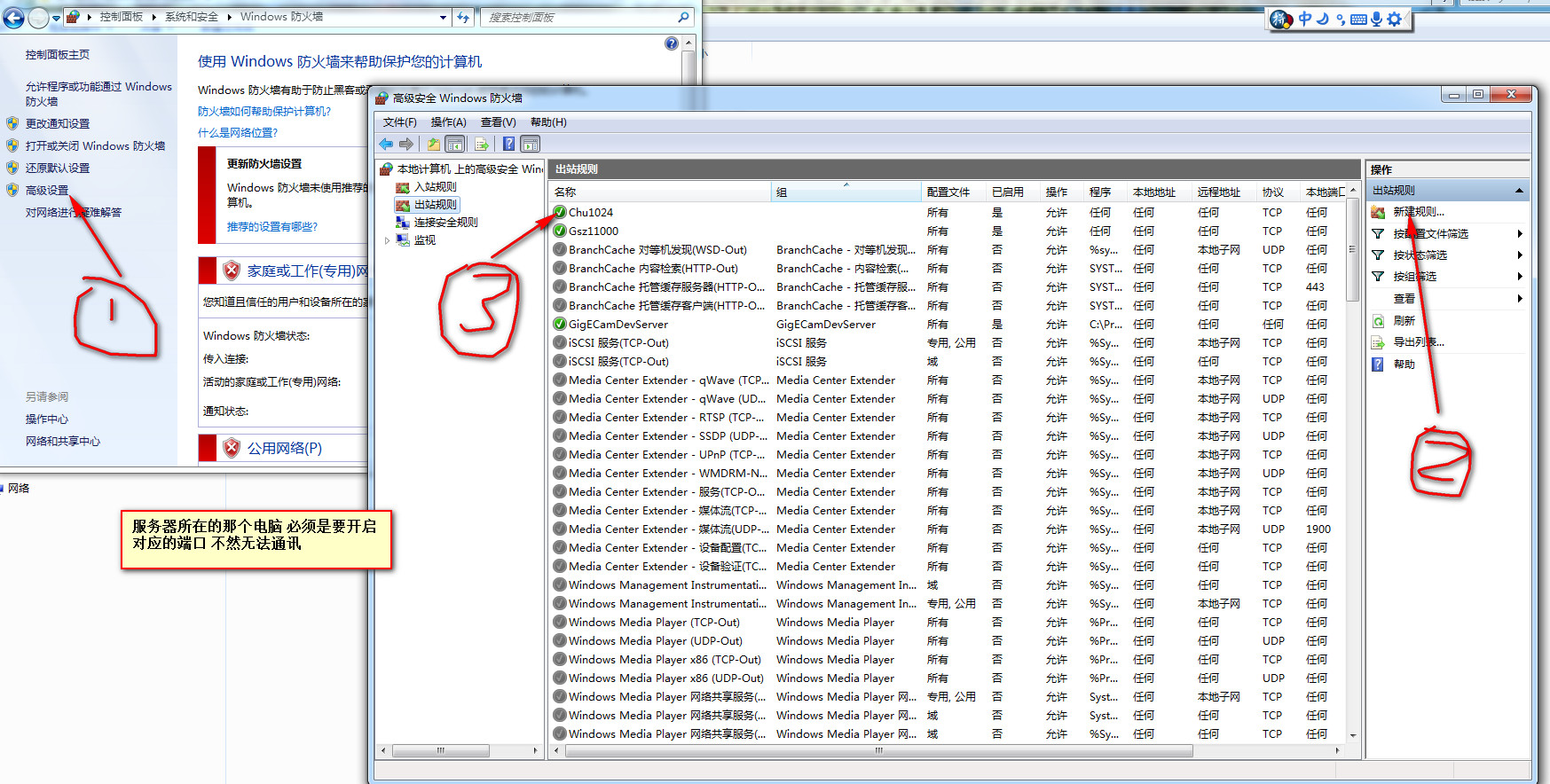Image resolution: width=1550 pixels, height=784 pixels.
Task: Click the green check icon of Chu1024 rule
Action: (x=560, y=212)
